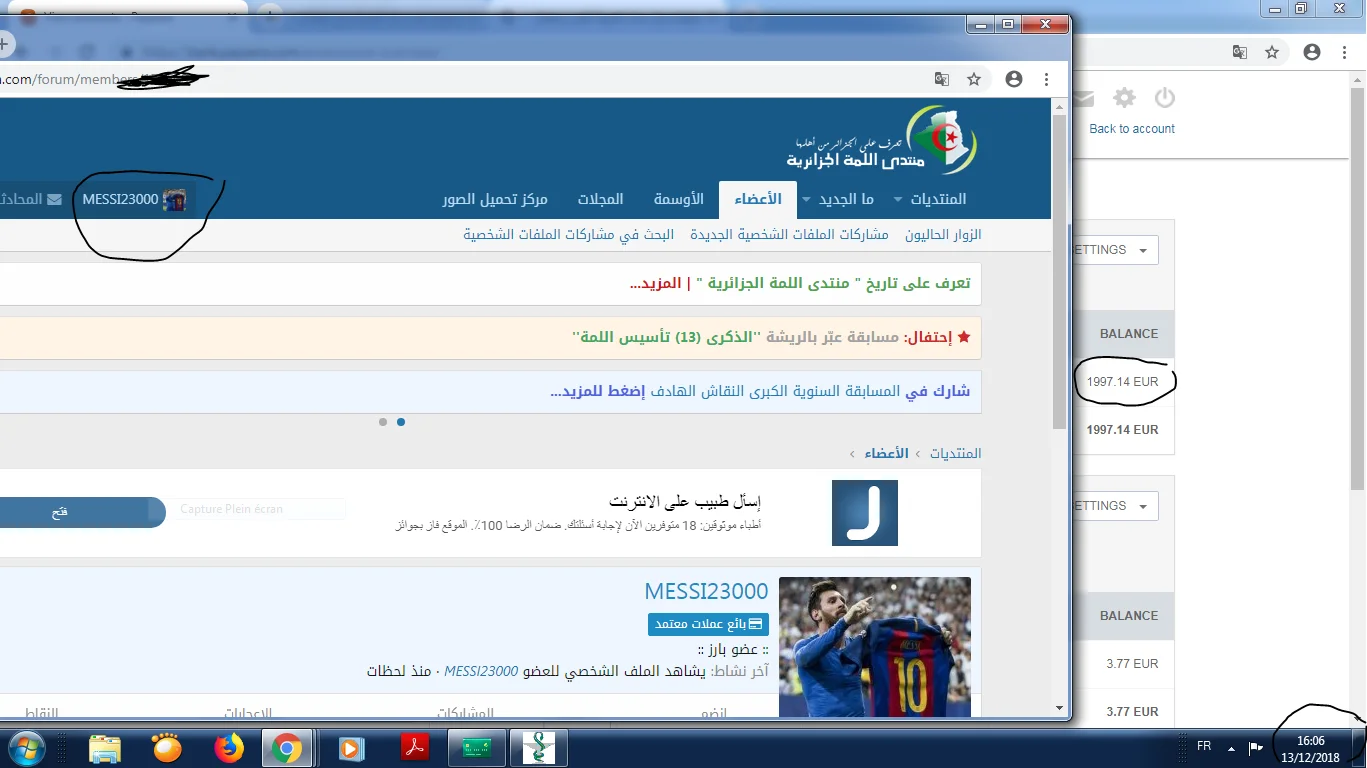Select the gray carousel dot under notices
Viewport: 1367px width, 768px height.
383,422
